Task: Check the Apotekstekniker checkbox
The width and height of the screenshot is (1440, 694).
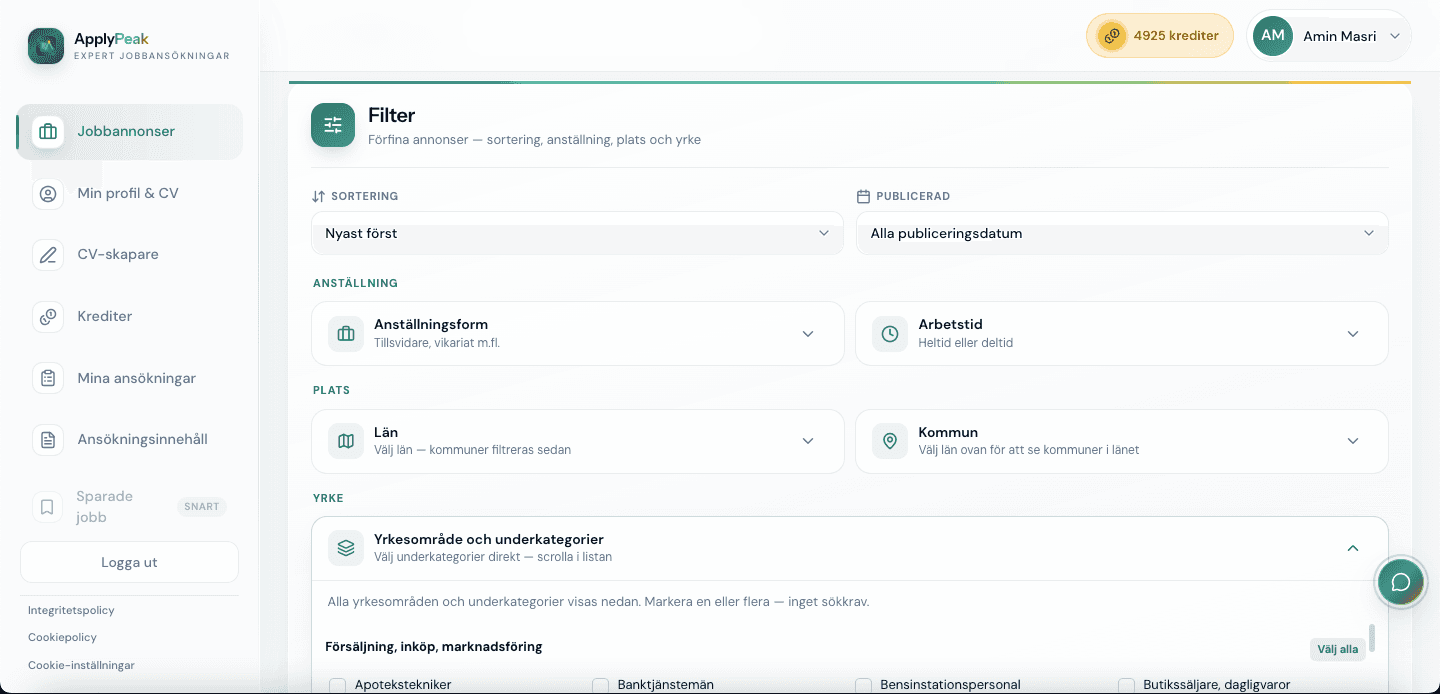Action: 338,686
